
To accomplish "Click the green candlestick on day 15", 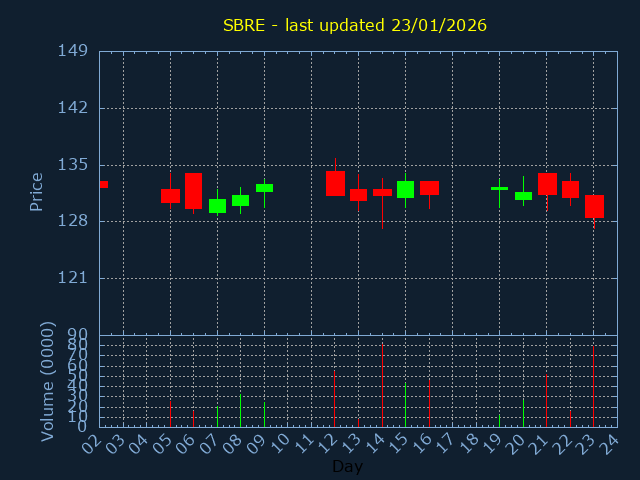I will click(405, 189).
